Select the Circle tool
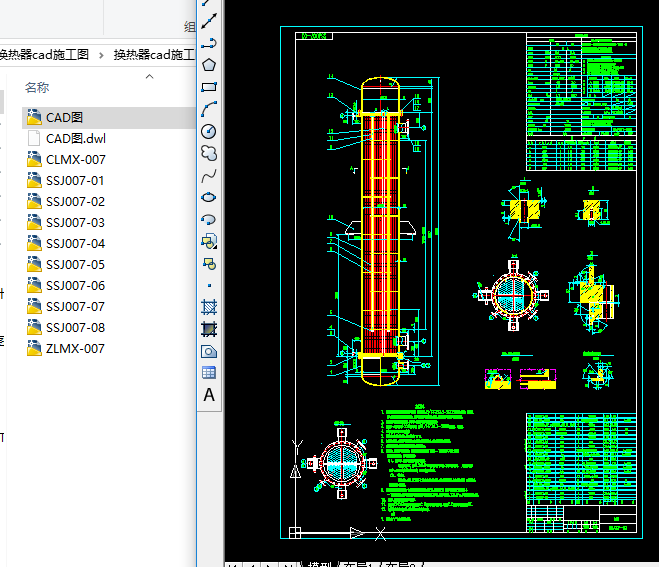The image size is (659, 567). coord(209,131)
